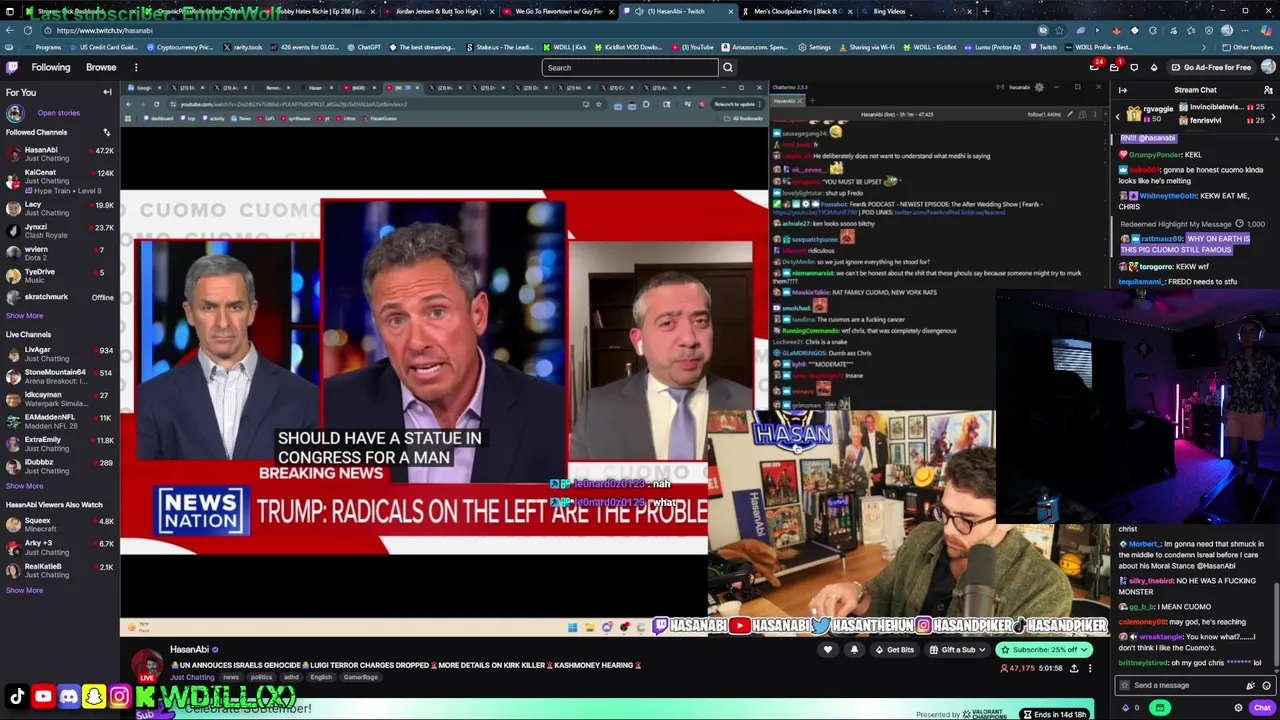Collapse the Stream Chat panel

(1123, 90)
